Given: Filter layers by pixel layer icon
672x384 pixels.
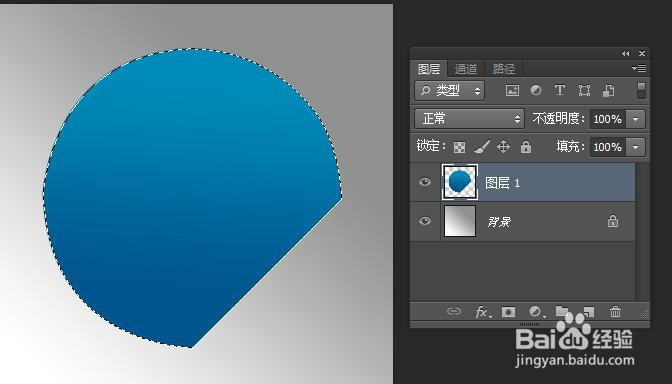Looking at the screenshot, I should [512, 90].
